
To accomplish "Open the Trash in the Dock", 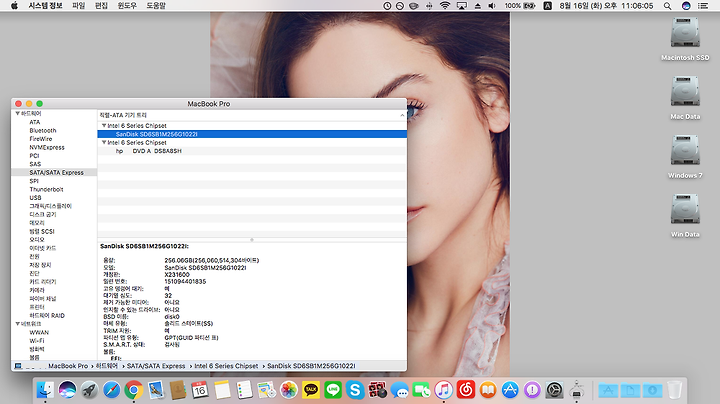I will (674, 390).
